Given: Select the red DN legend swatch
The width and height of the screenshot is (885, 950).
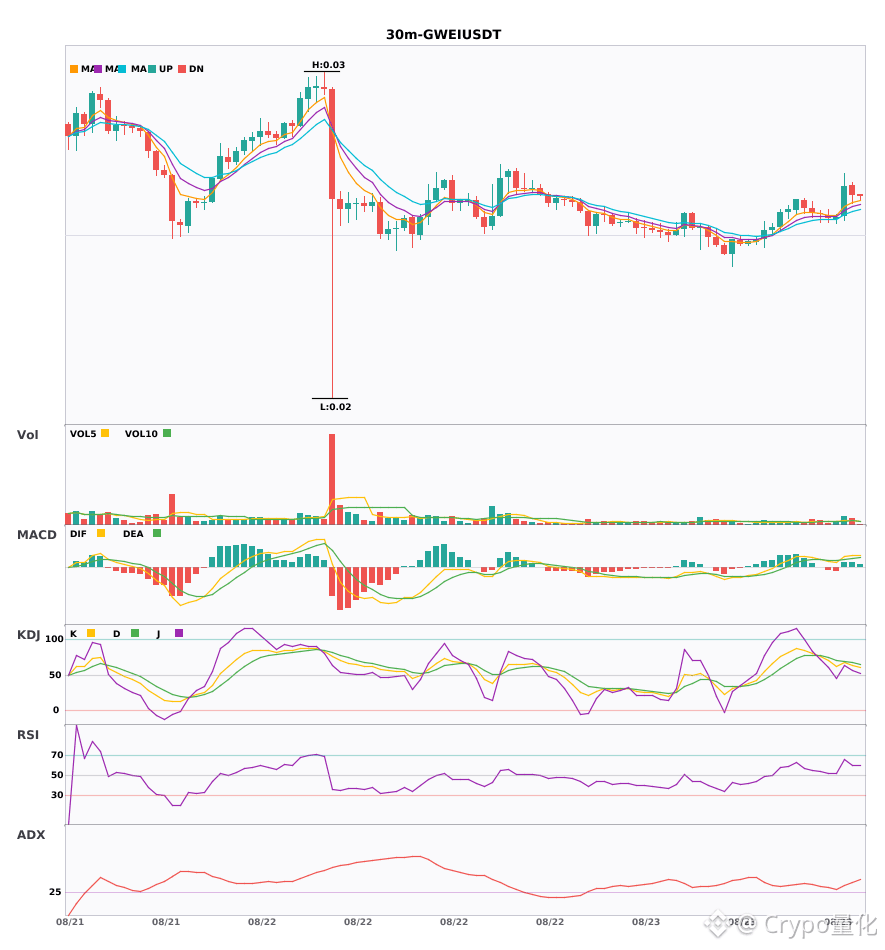Looking at the screenshot, I should click(182, 69).
